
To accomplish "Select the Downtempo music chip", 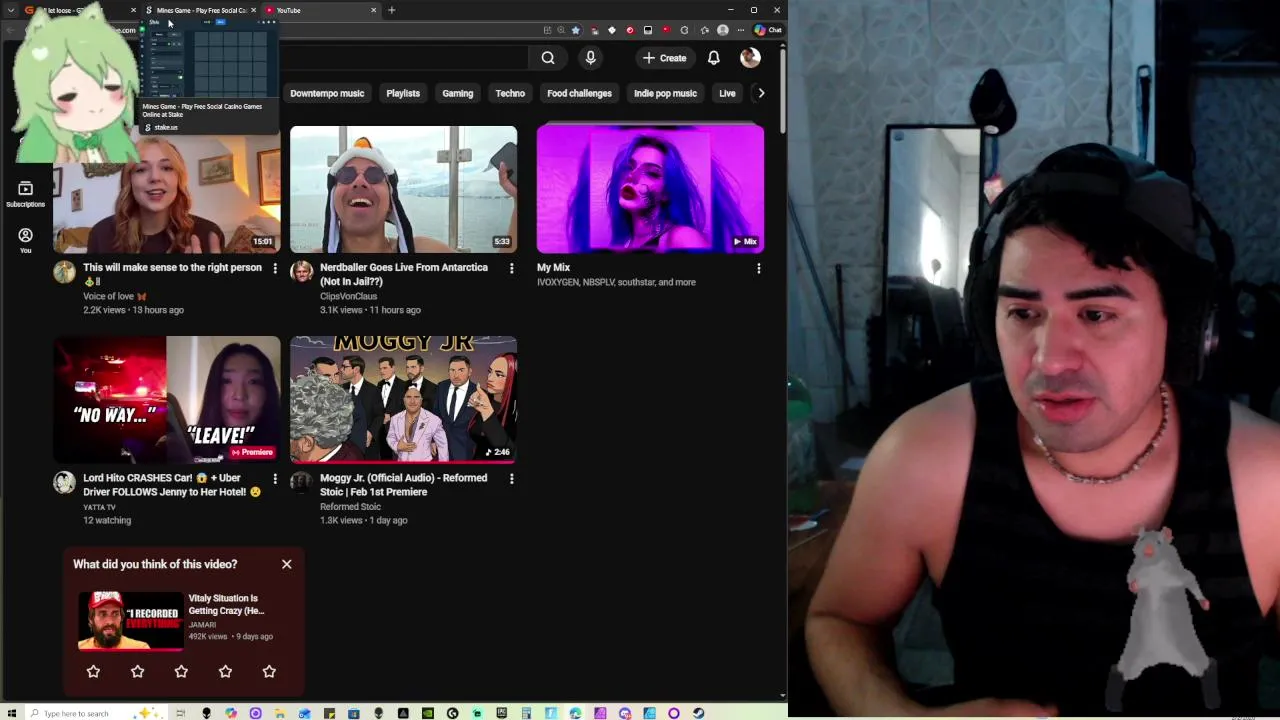I will coord(327,93).
